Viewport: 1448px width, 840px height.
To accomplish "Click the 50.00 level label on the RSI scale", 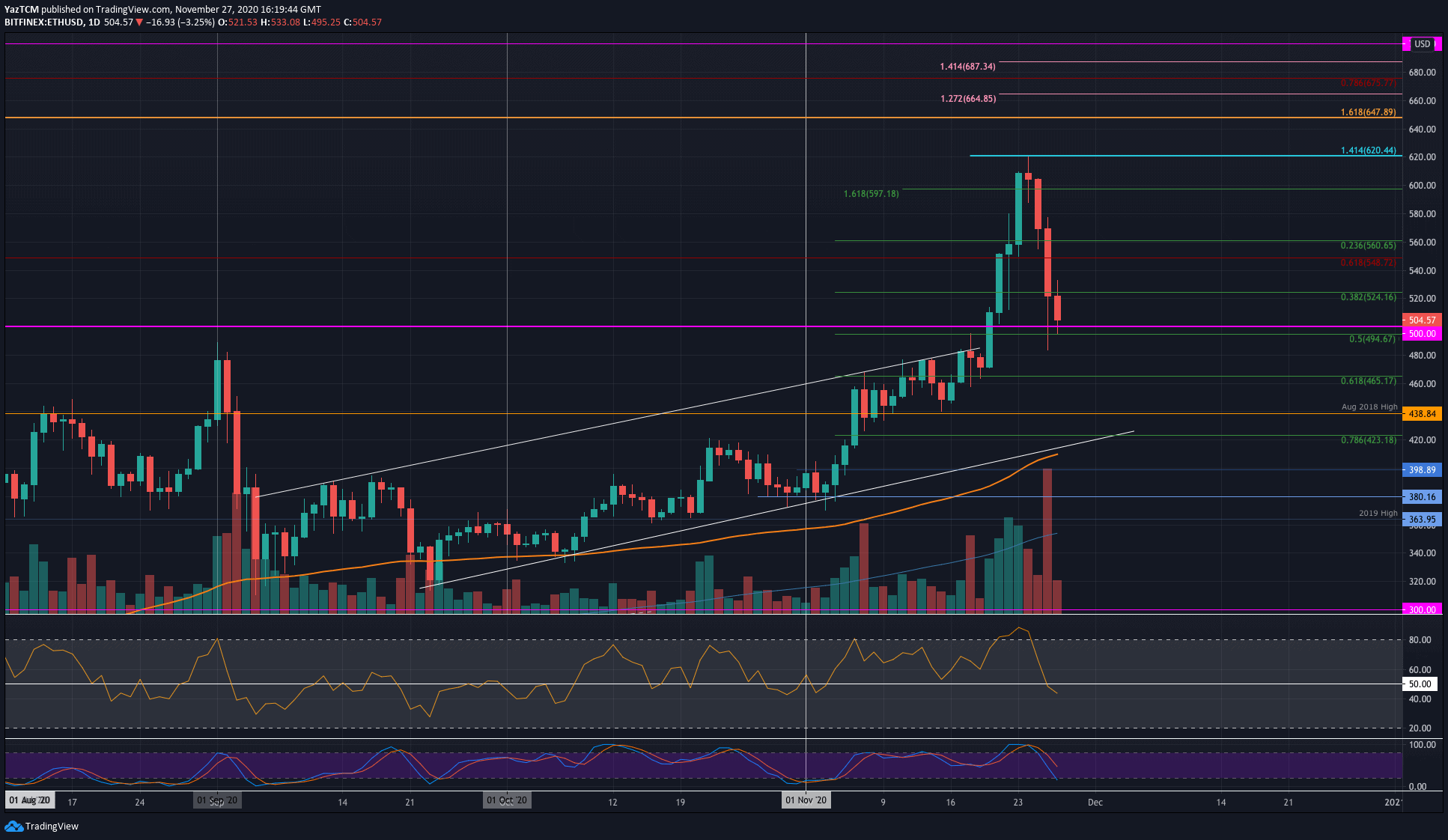I will tap(1421, 684).
